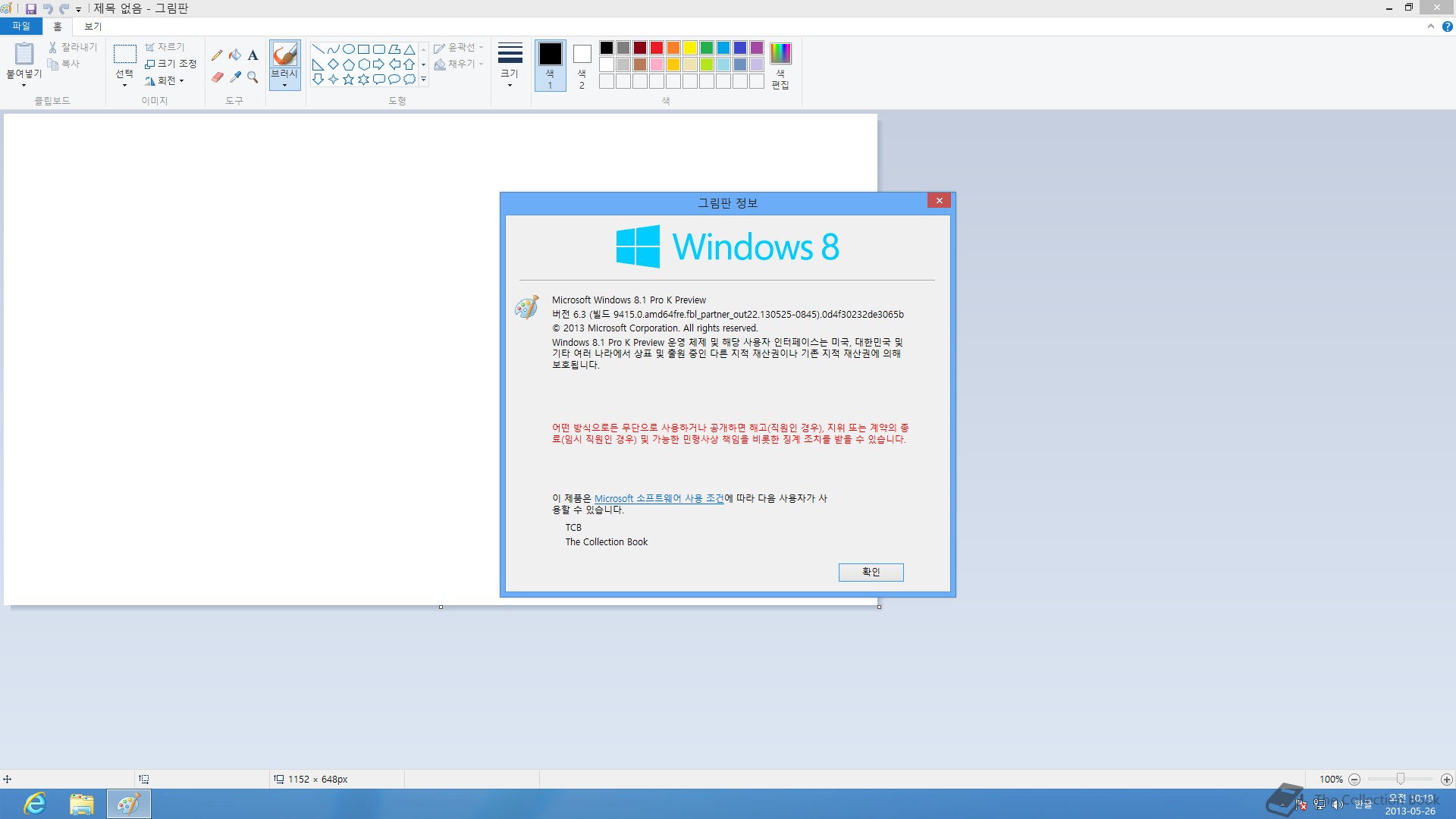The image size is (1456, 819).
Task: Click the Help question mark icon
Action: (x=1447, y=27)
